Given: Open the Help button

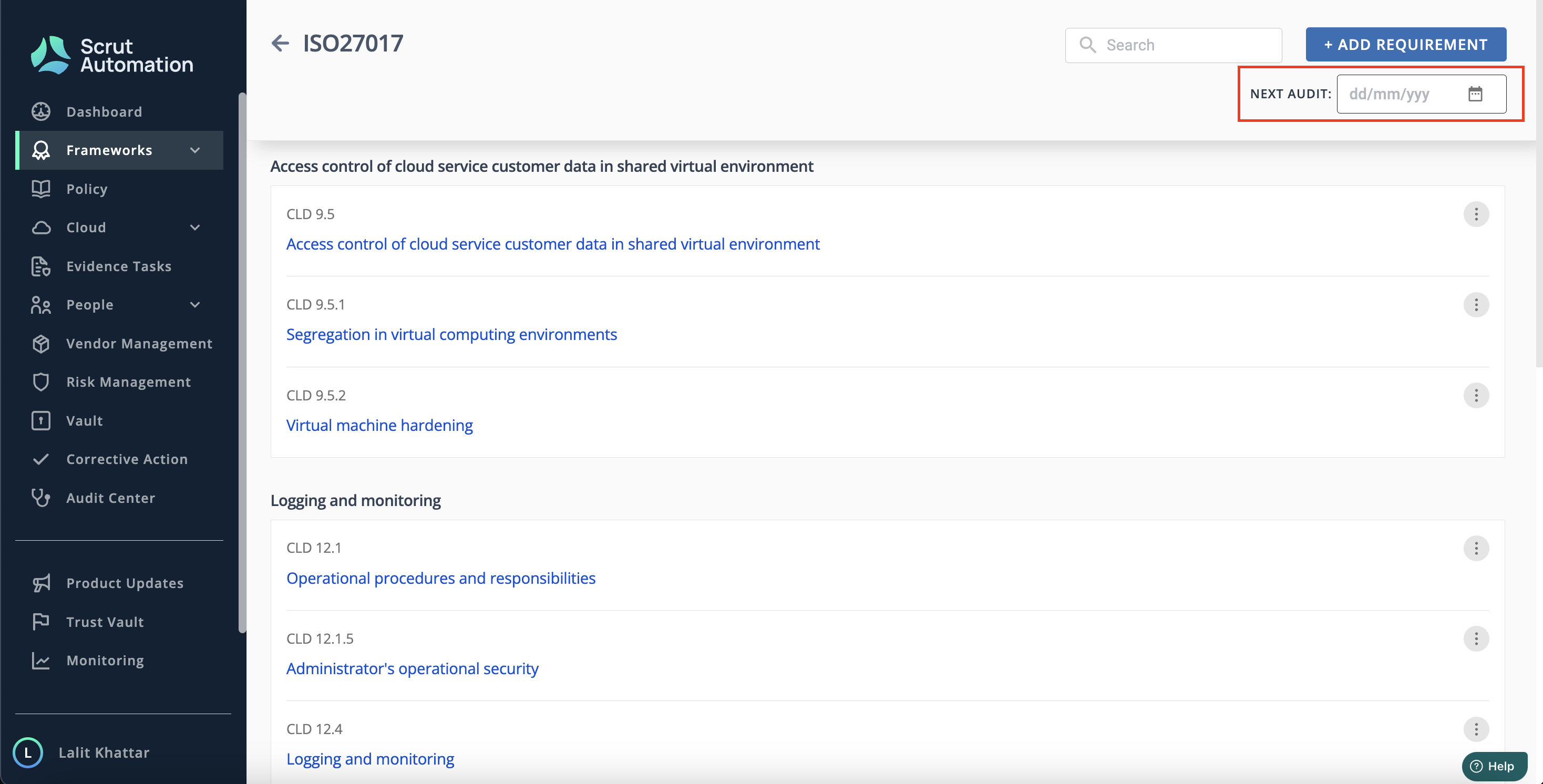Looking at the screenshot, I should (x=1494, y=766).
